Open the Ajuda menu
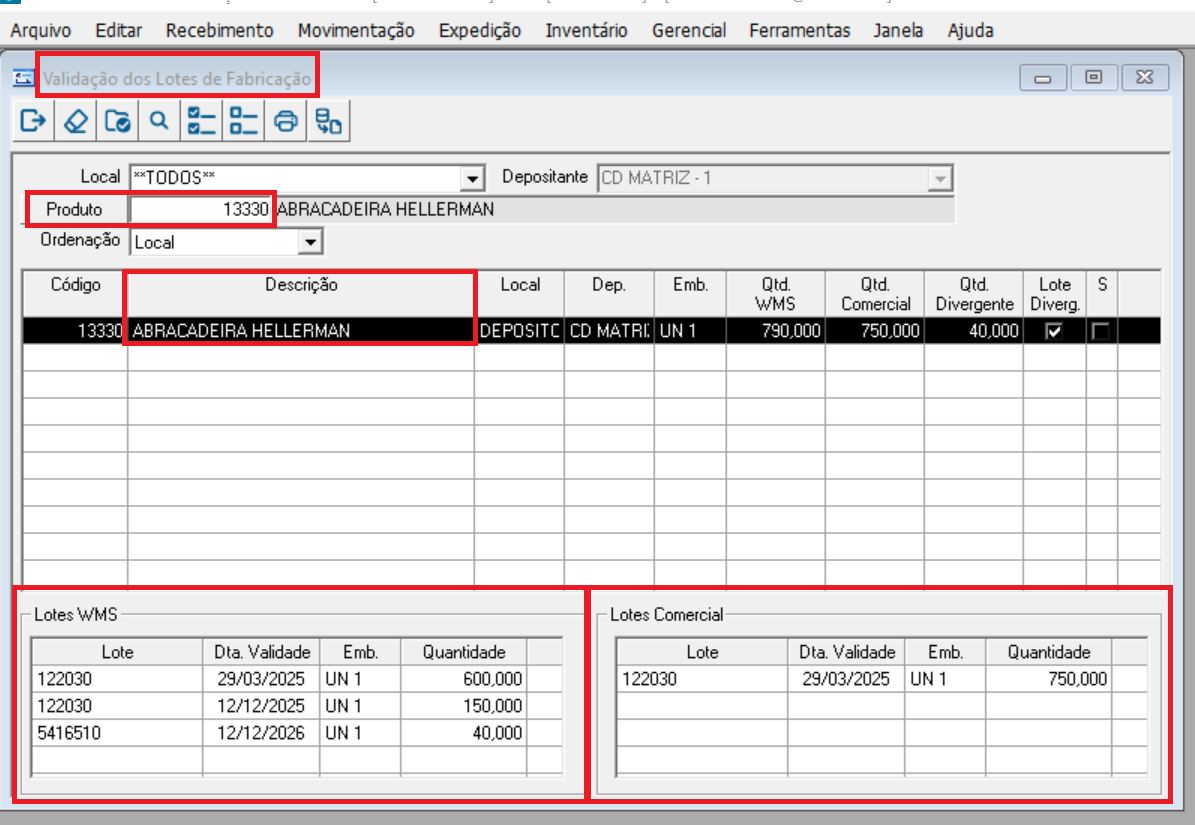1195x825 pixels. pos(970,30)
